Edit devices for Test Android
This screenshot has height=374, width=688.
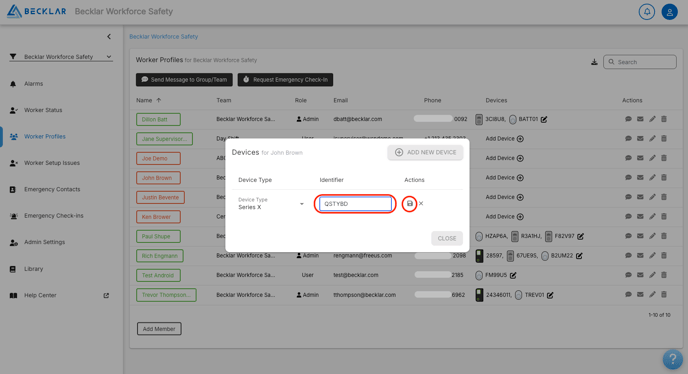pos(513,275)
